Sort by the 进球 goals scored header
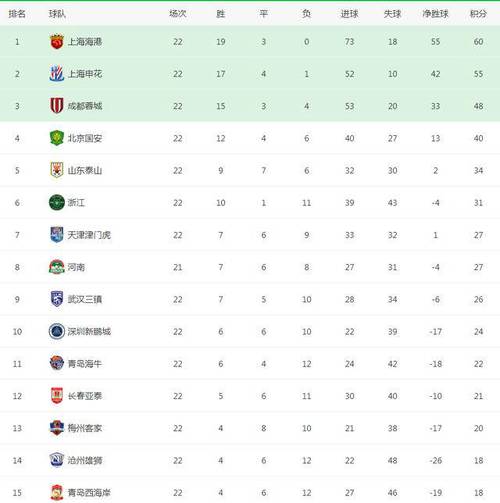Image resolution: width=500 pixels, height=503 pixels. click(x=349, y=14)
